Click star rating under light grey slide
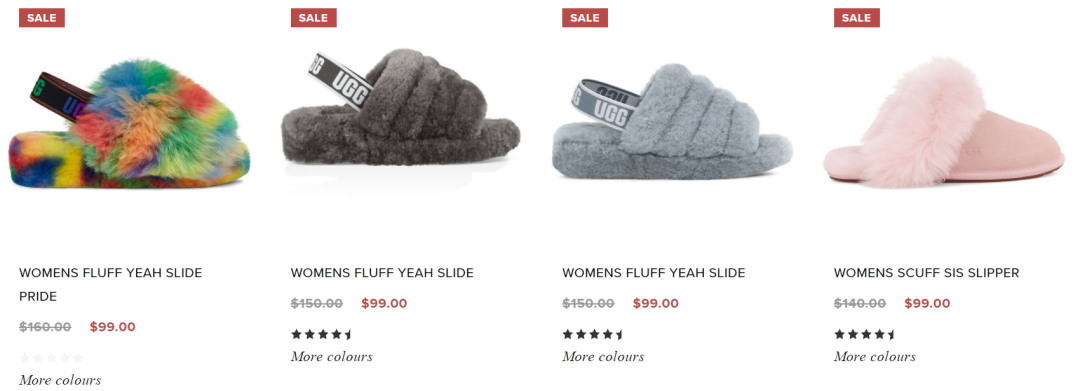 pos(593,335)
